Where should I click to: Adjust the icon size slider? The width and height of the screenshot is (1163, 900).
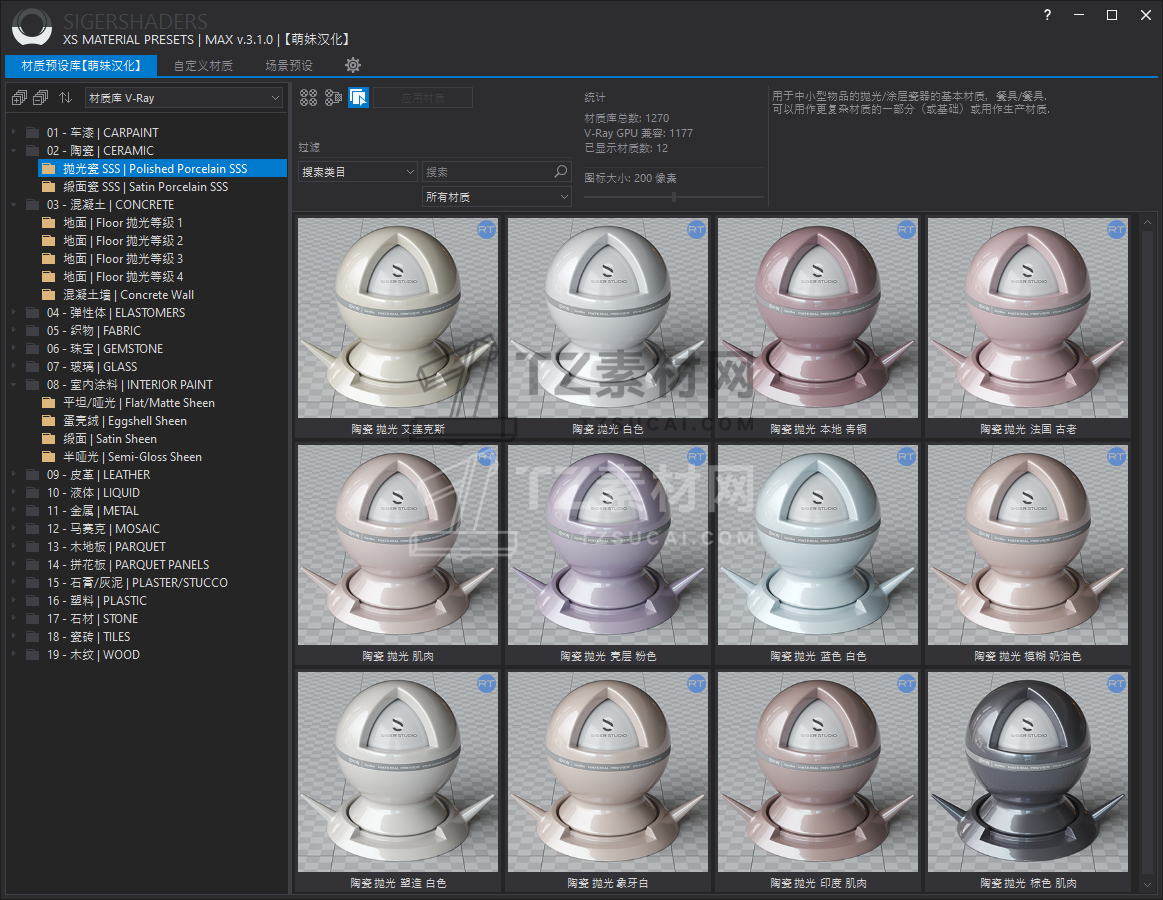pos(673,197)
